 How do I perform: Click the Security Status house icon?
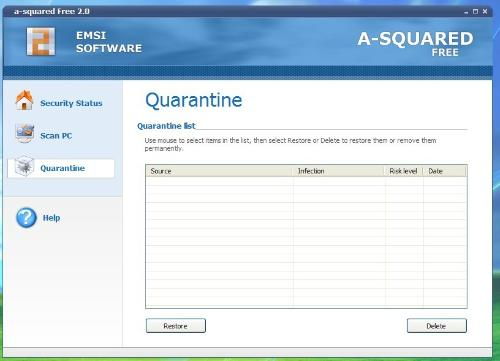click(24, 100)
